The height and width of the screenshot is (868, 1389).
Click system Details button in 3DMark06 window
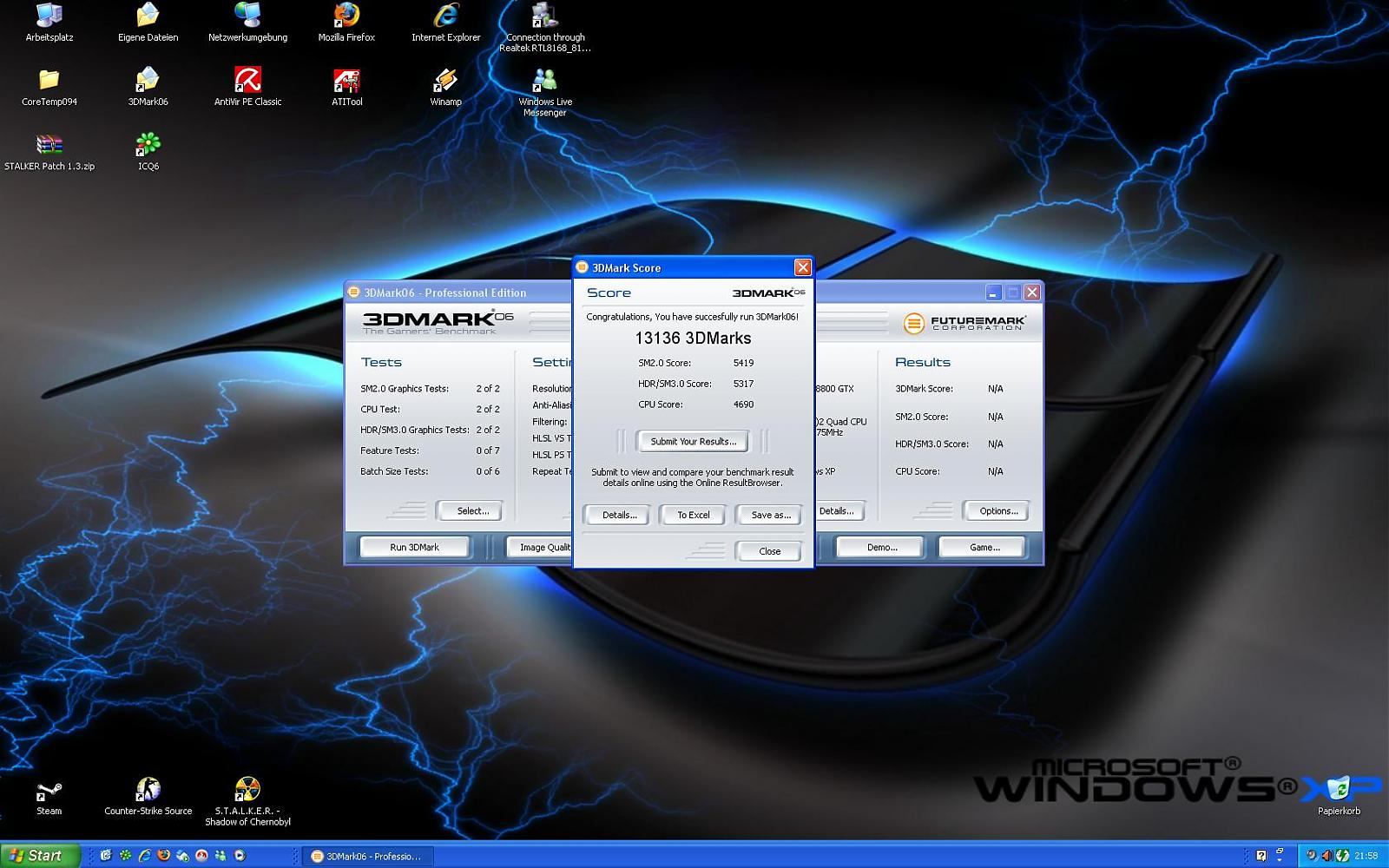click(839, 510)
